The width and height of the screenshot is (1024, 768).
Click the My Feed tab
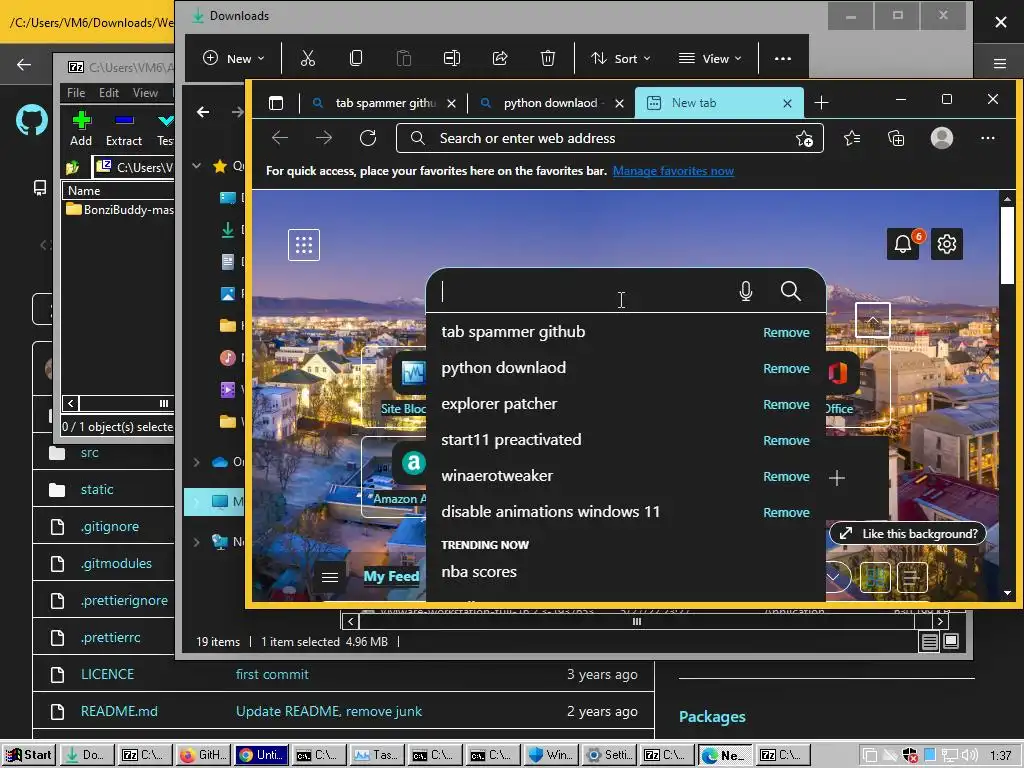[391, 576]
